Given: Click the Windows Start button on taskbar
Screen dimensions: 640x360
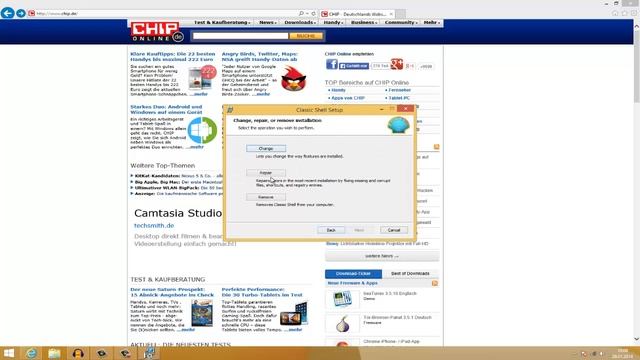Looking at the screenshot, I should (x=8, y=353).
